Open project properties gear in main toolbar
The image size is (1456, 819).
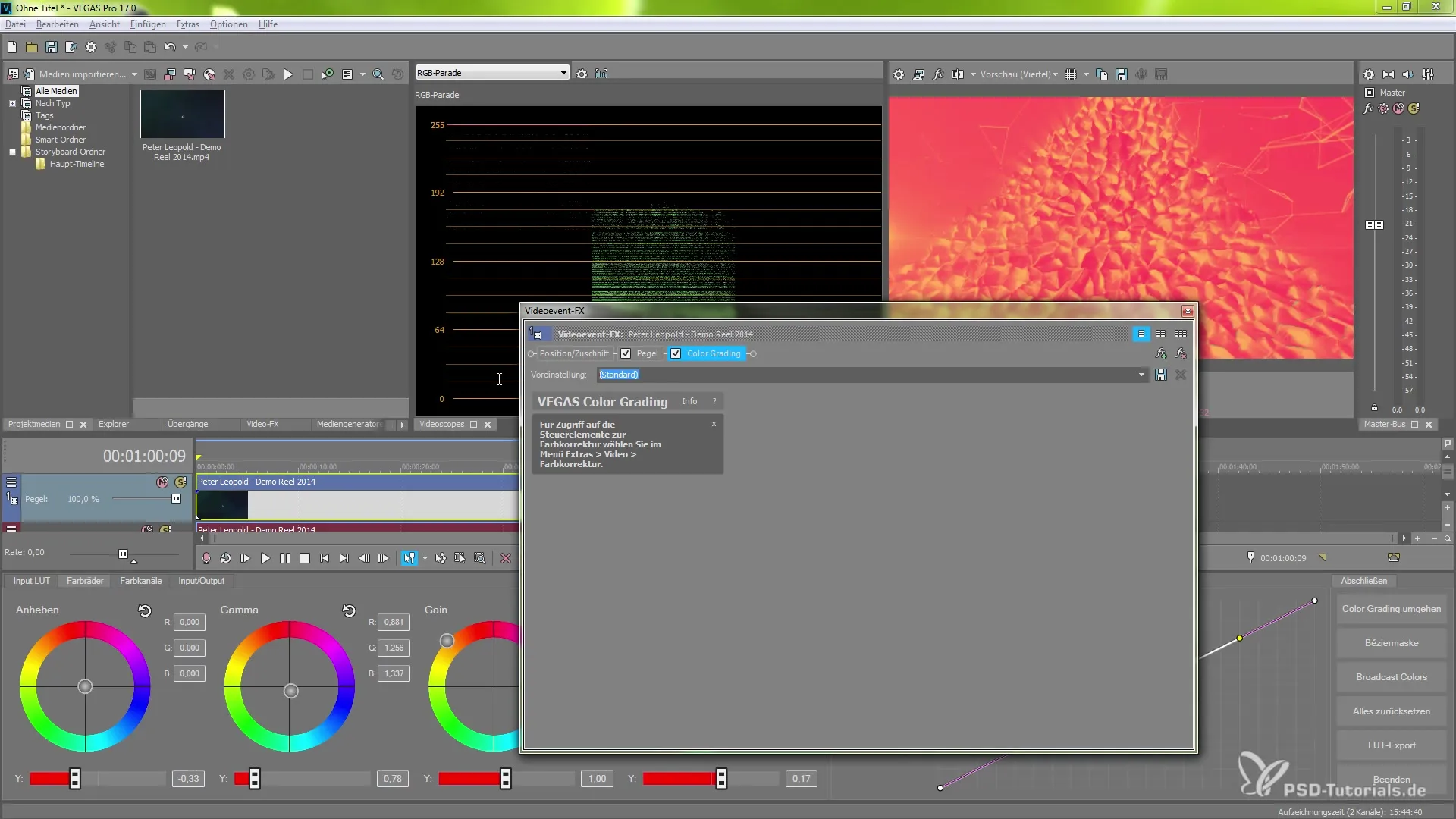pyautogui.click(x=91, y=47)
